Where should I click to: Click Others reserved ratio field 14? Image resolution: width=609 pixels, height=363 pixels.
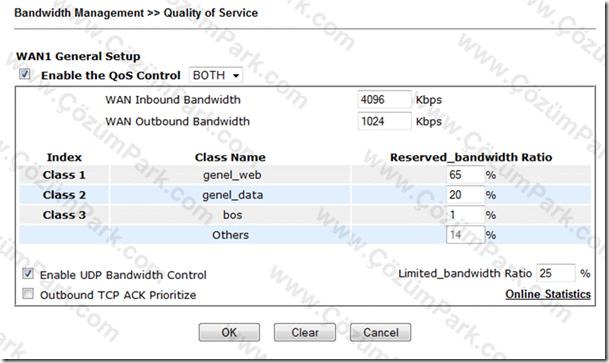point(465,235)
